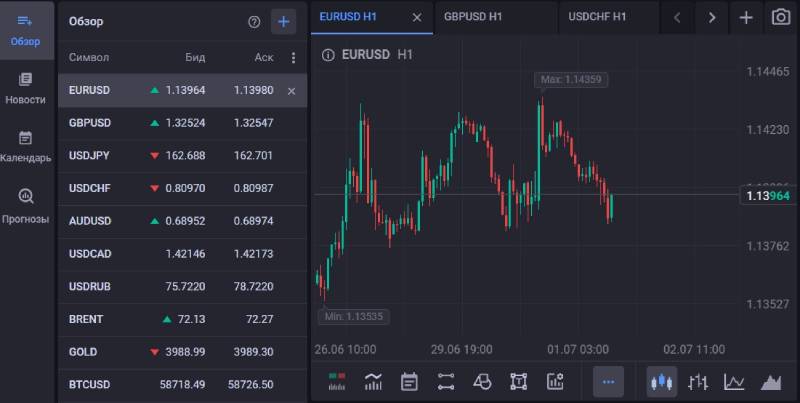The image size is (800, 403).
Task: Open the economic calendar icon in toolbar
Action: 409,382
